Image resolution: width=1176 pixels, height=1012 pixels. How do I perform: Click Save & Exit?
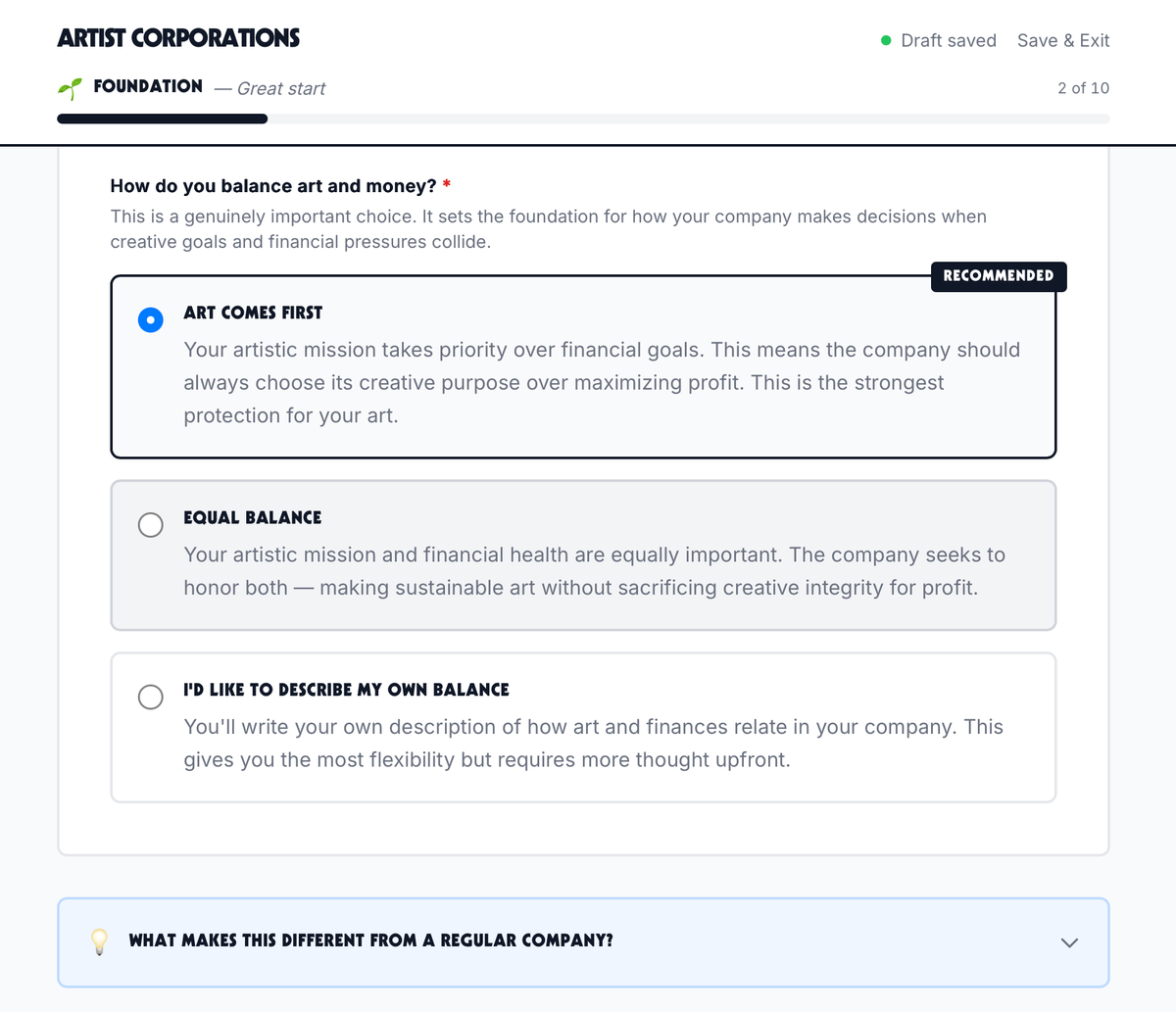(x=1063, y=40)
